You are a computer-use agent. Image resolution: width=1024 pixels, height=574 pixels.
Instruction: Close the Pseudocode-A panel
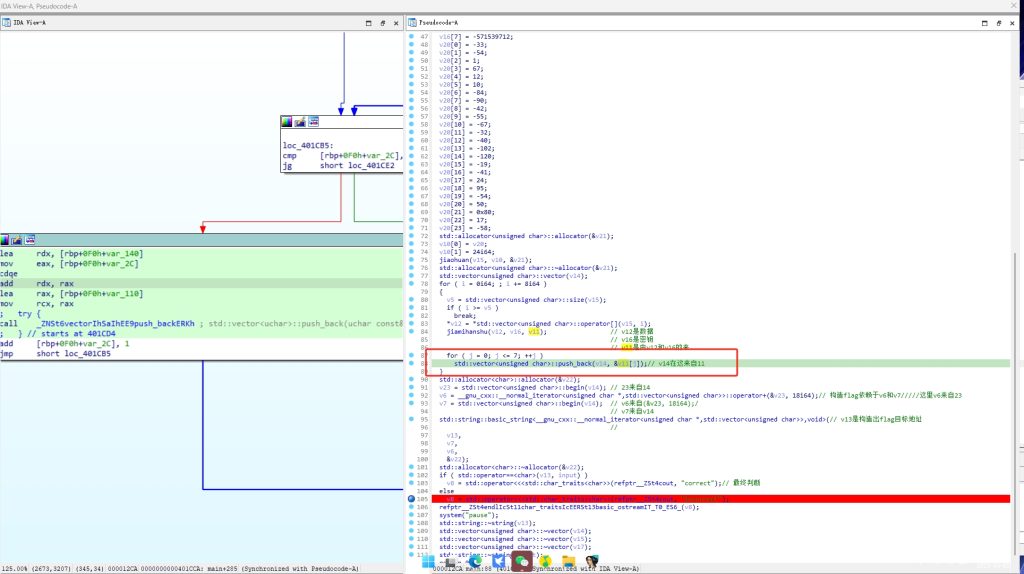(1012, 23)
